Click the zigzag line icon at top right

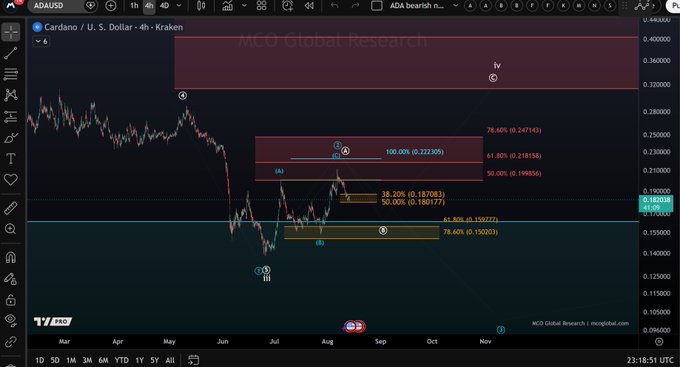(x=642, y=5)
